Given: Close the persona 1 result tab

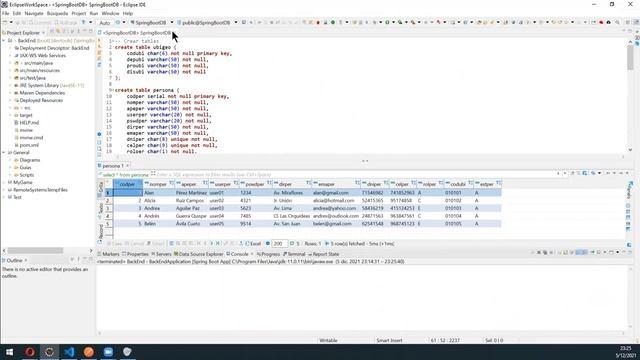Looking at the screenshot, I should pos(127,166).
